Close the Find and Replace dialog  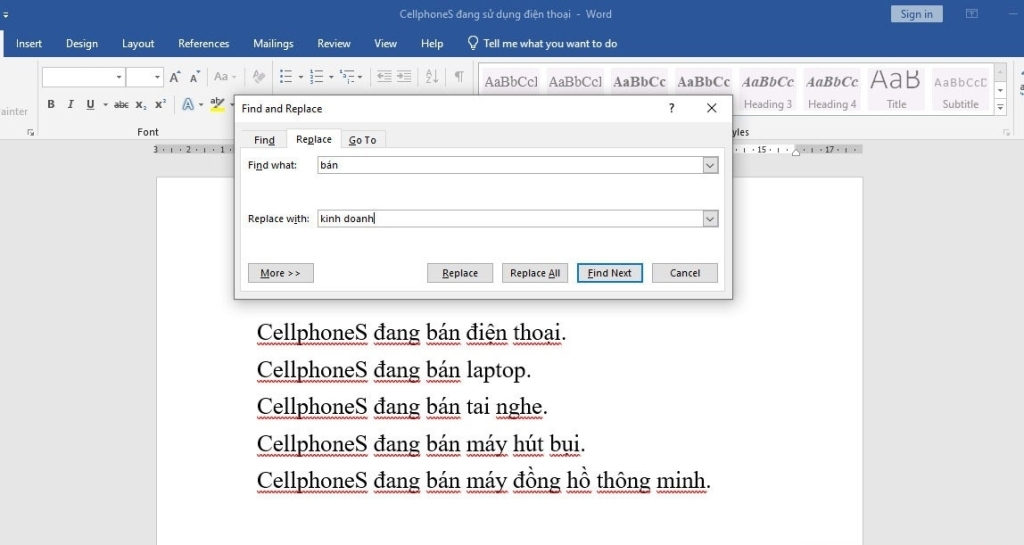point(712,108)
